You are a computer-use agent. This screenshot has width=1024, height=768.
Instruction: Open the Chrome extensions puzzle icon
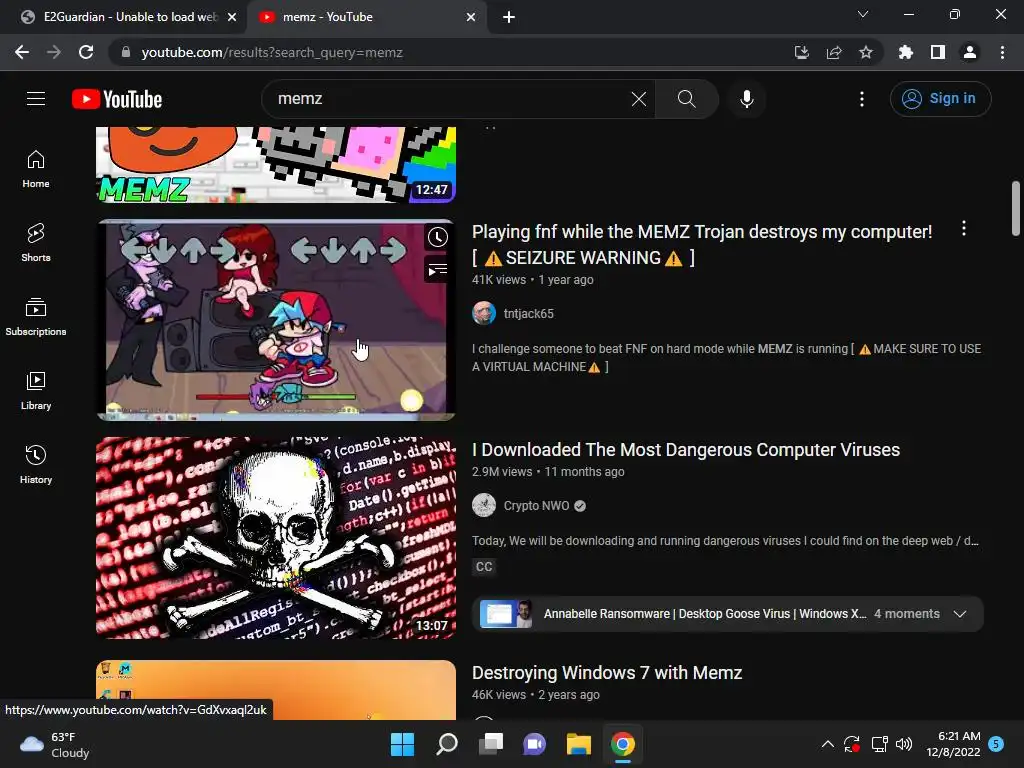[905, 52]
